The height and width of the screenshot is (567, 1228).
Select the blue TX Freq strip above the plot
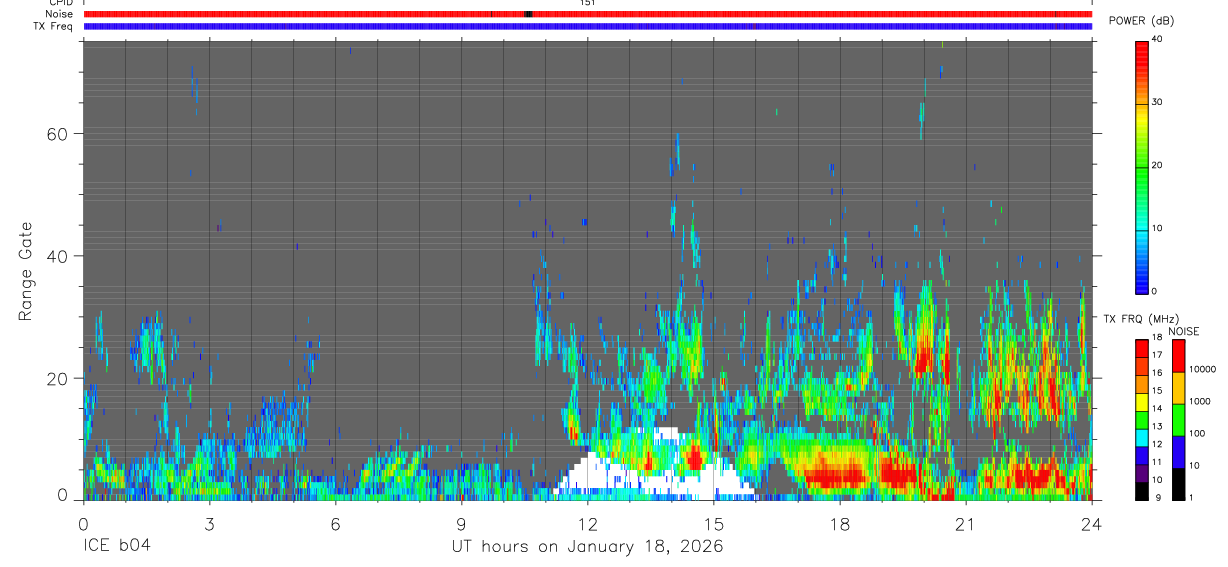click(x=587, y=26)
